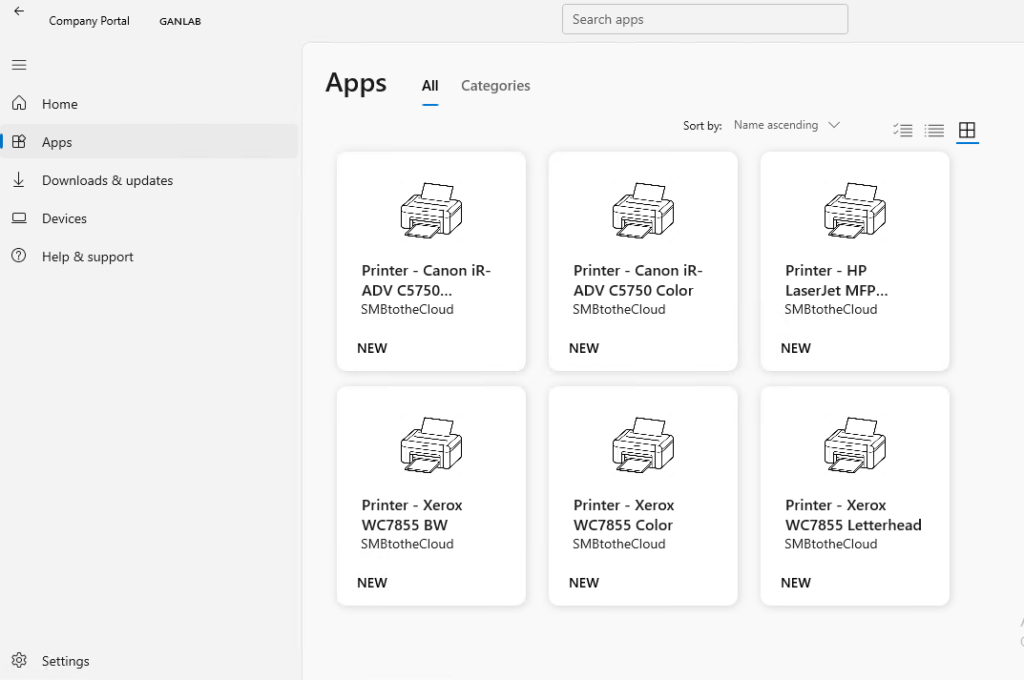Expand the Name ascending sort dropdown

[776, 126]
